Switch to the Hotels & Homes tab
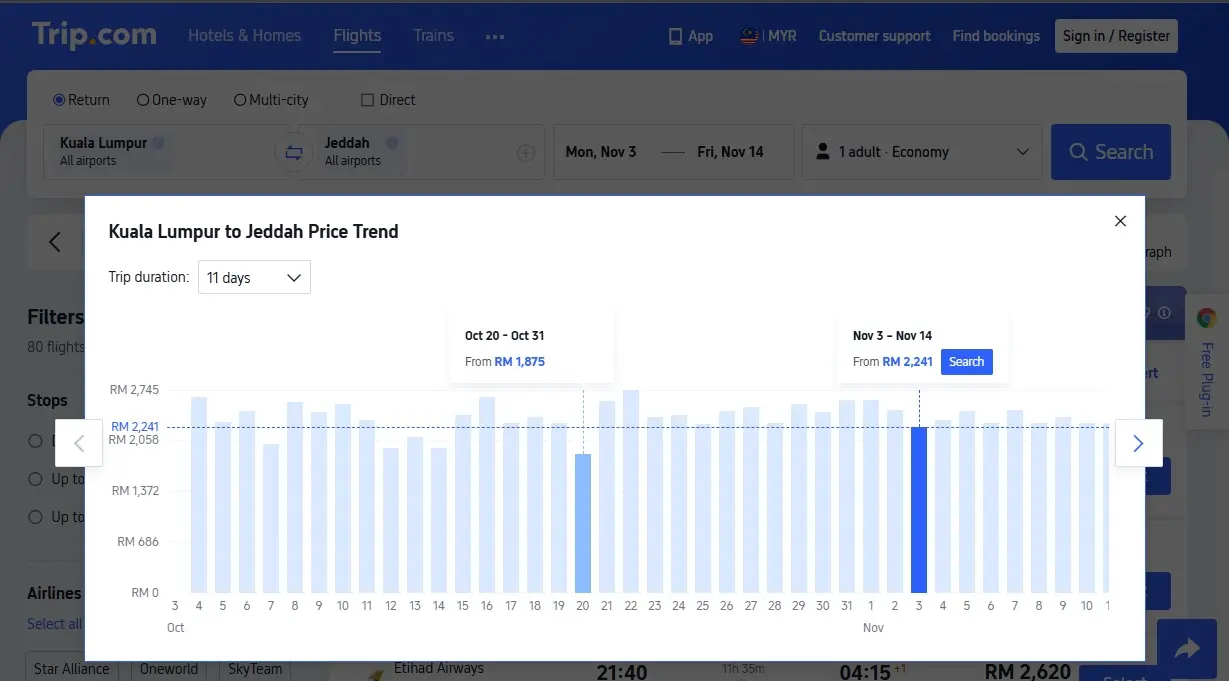The image size is (1229, 681). (244, 36)
